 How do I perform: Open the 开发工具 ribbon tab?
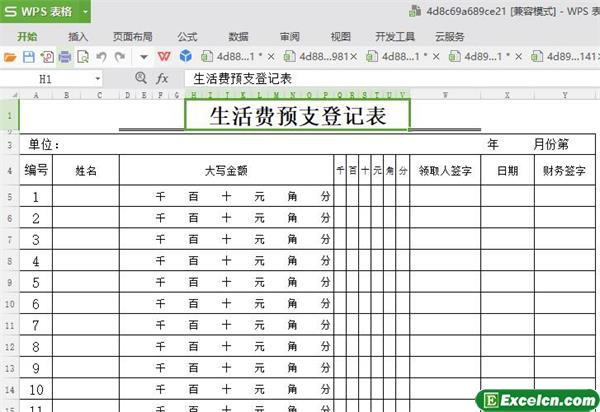(395, 37)
